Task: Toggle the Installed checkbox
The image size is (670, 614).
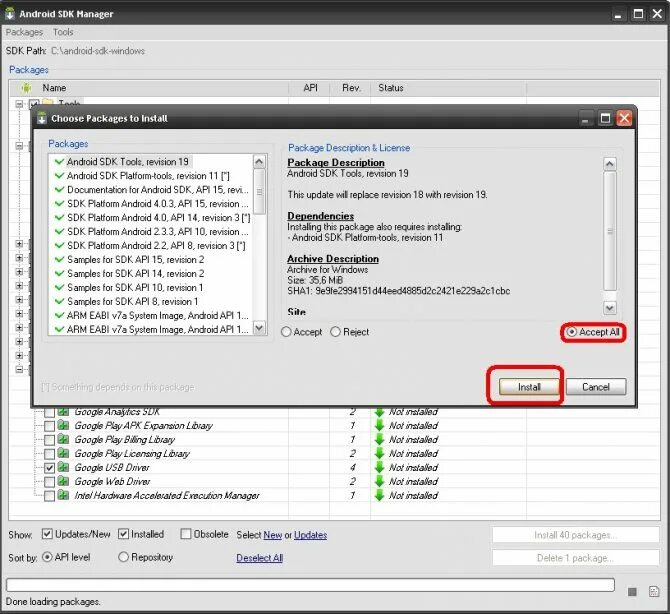Action: tap(123, 534)
